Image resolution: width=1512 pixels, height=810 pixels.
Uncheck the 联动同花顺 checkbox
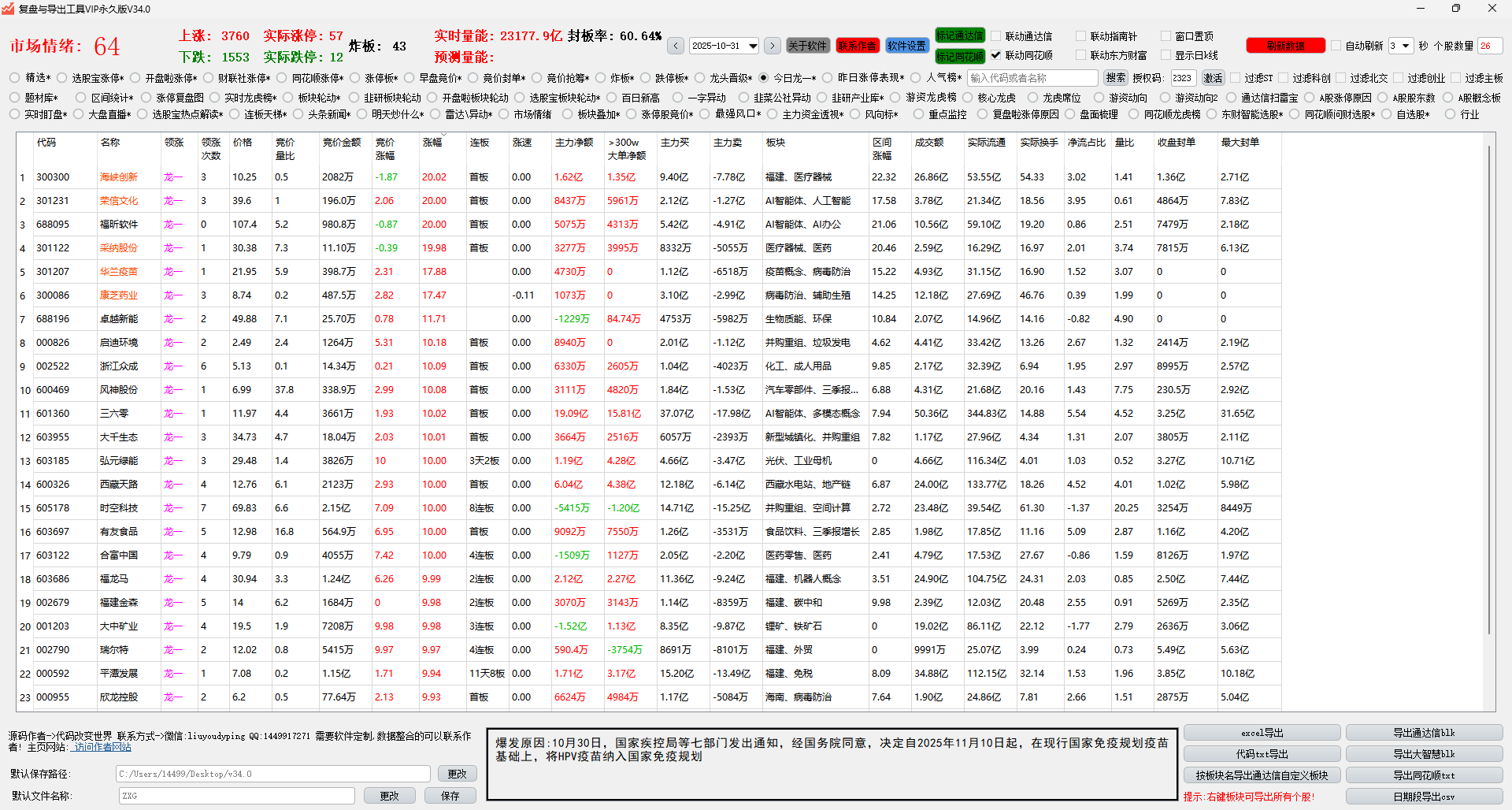point(996,55)
